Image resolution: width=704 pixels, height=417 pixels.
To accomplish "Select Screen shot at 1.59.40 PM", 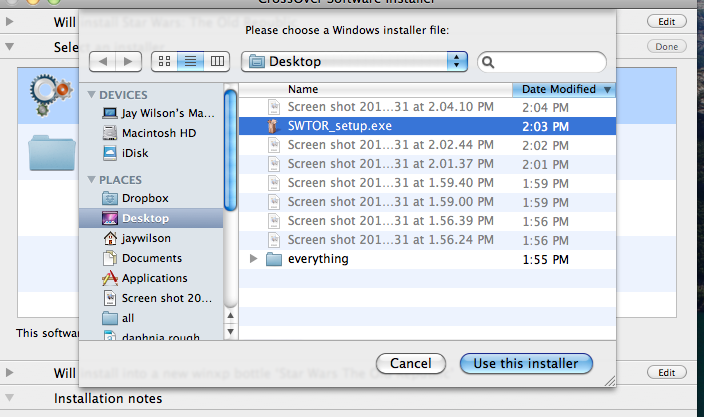I will [427, 183].
